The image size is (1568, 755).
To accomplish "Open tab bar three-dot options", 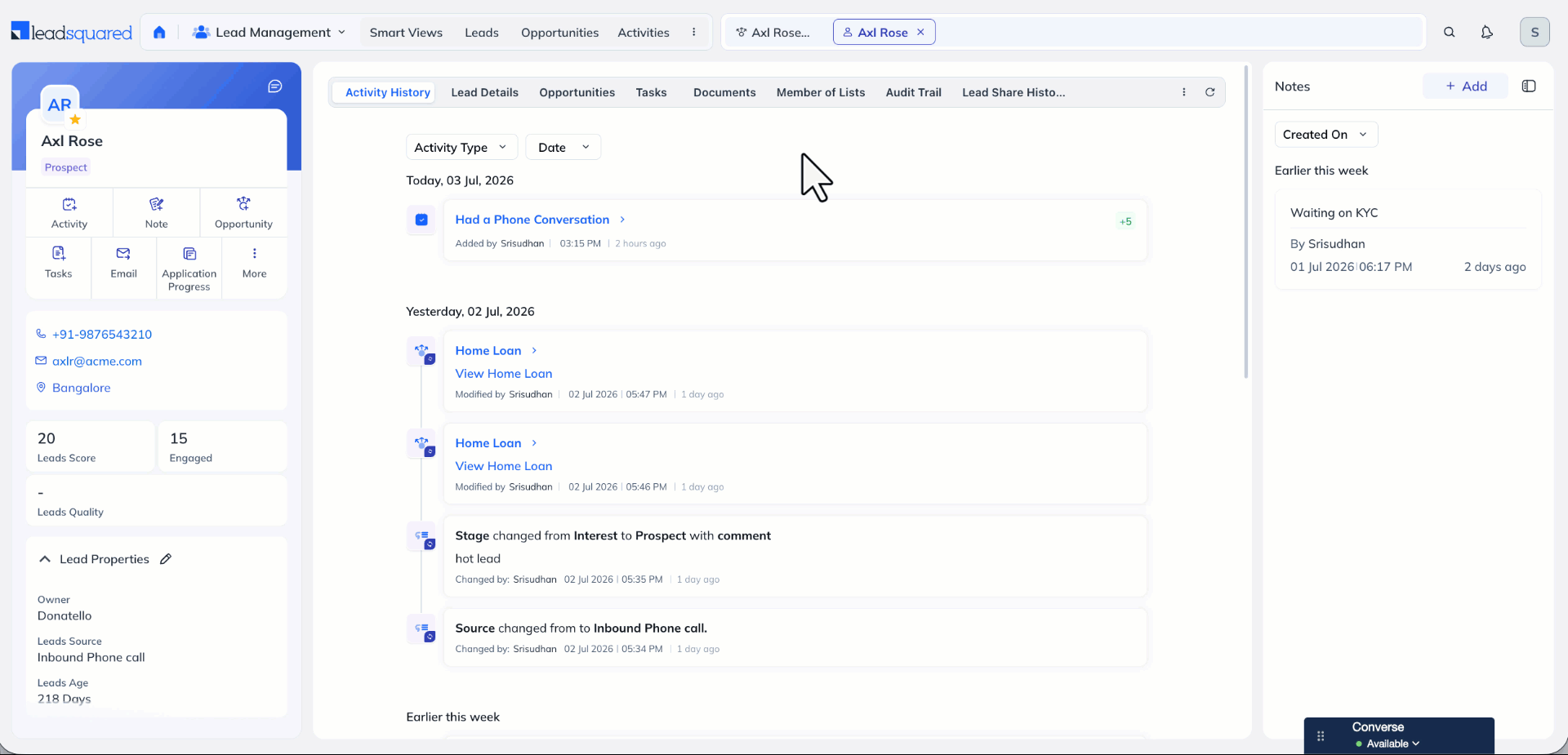I will point(1184,92).
